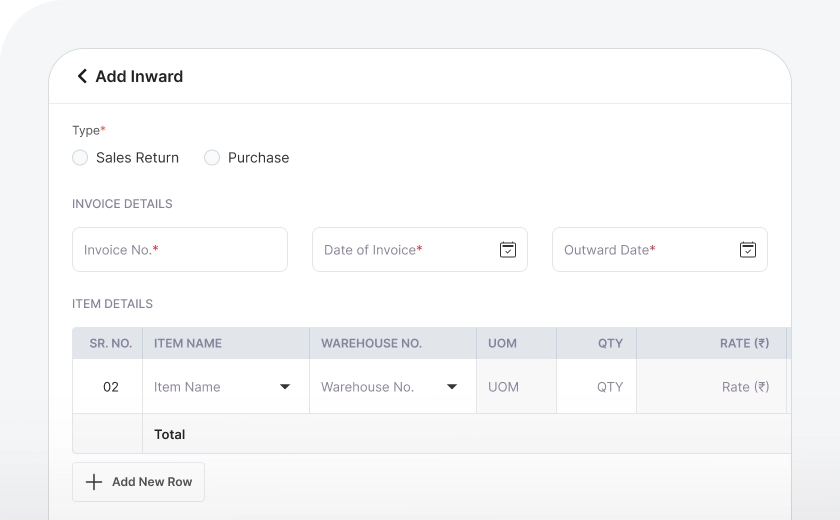Focus the Invoice No. input field
Image resolution: width=840 pixels, height=520 pixels.
tap(180, 250)
